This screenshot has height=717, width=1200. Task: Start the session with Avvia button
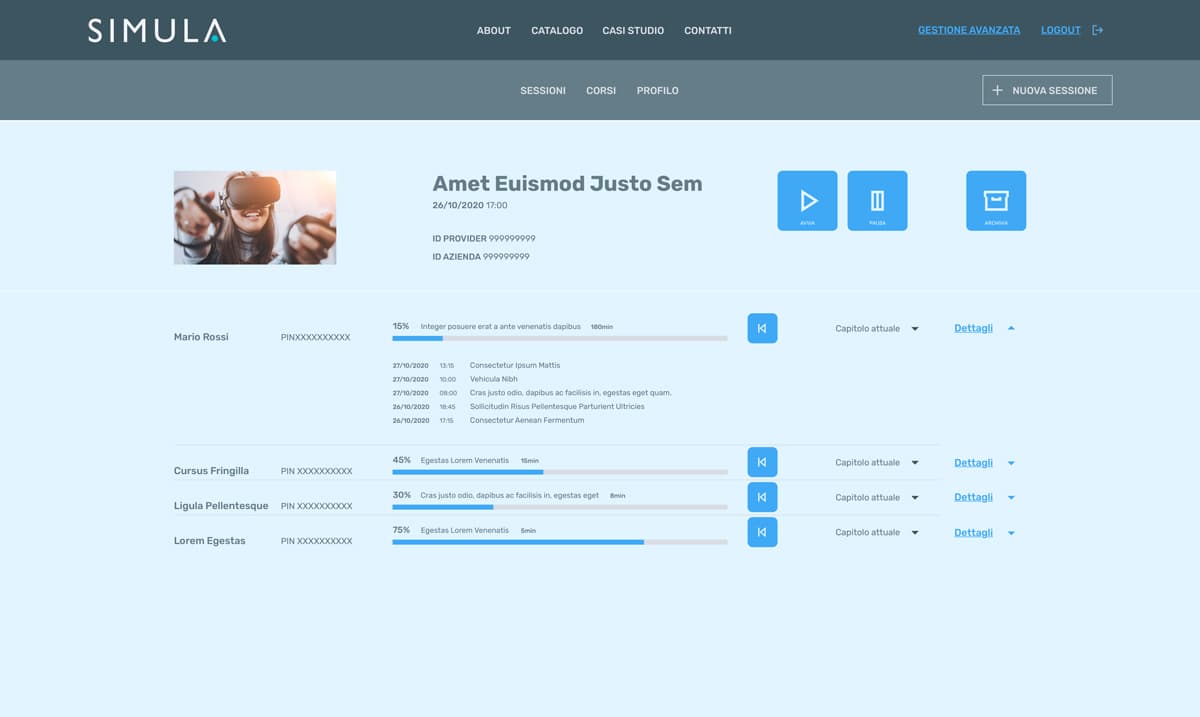point(807,201)
